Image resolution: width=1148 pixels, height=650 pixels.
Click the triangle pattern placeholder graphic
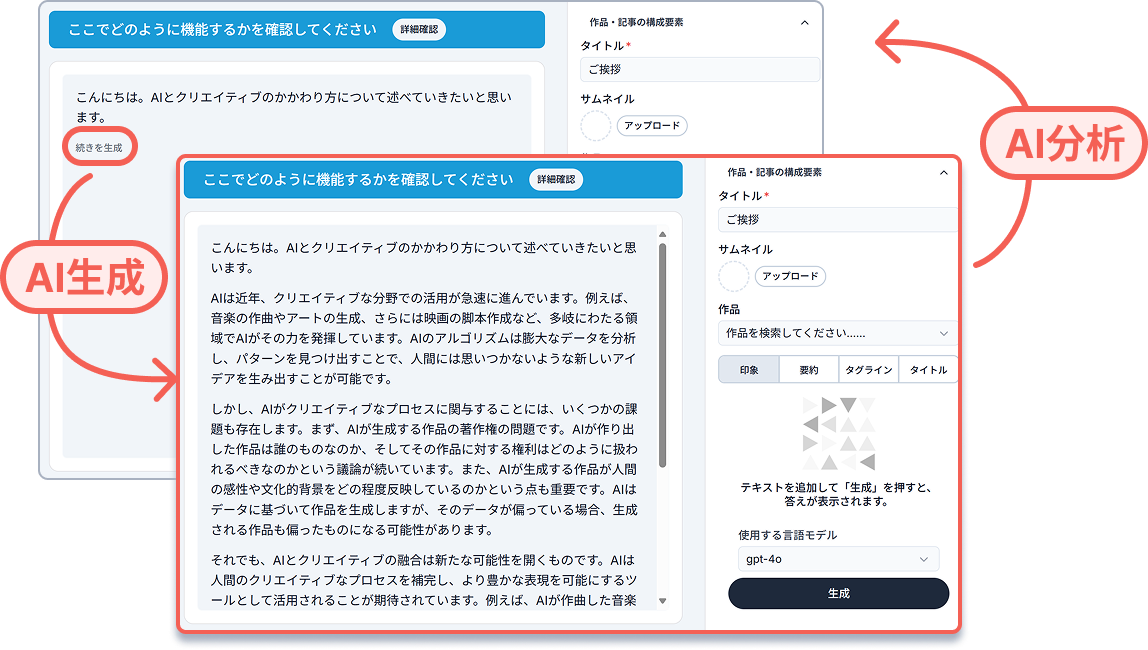click(838, 433)
